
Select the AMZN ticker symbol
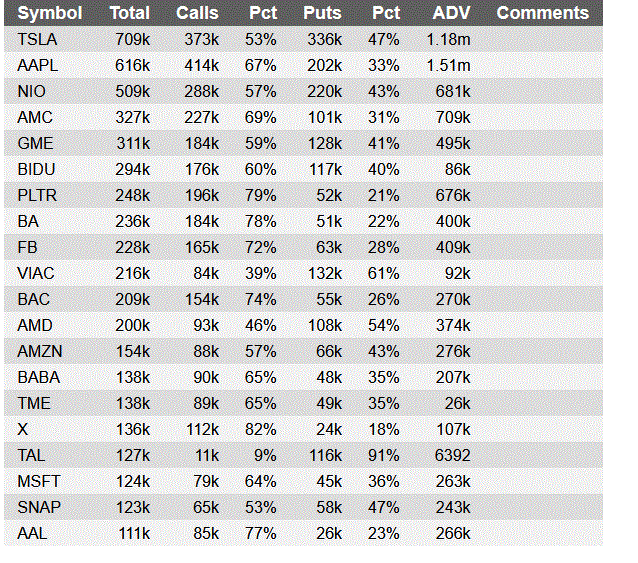click(x=39, y=351)
